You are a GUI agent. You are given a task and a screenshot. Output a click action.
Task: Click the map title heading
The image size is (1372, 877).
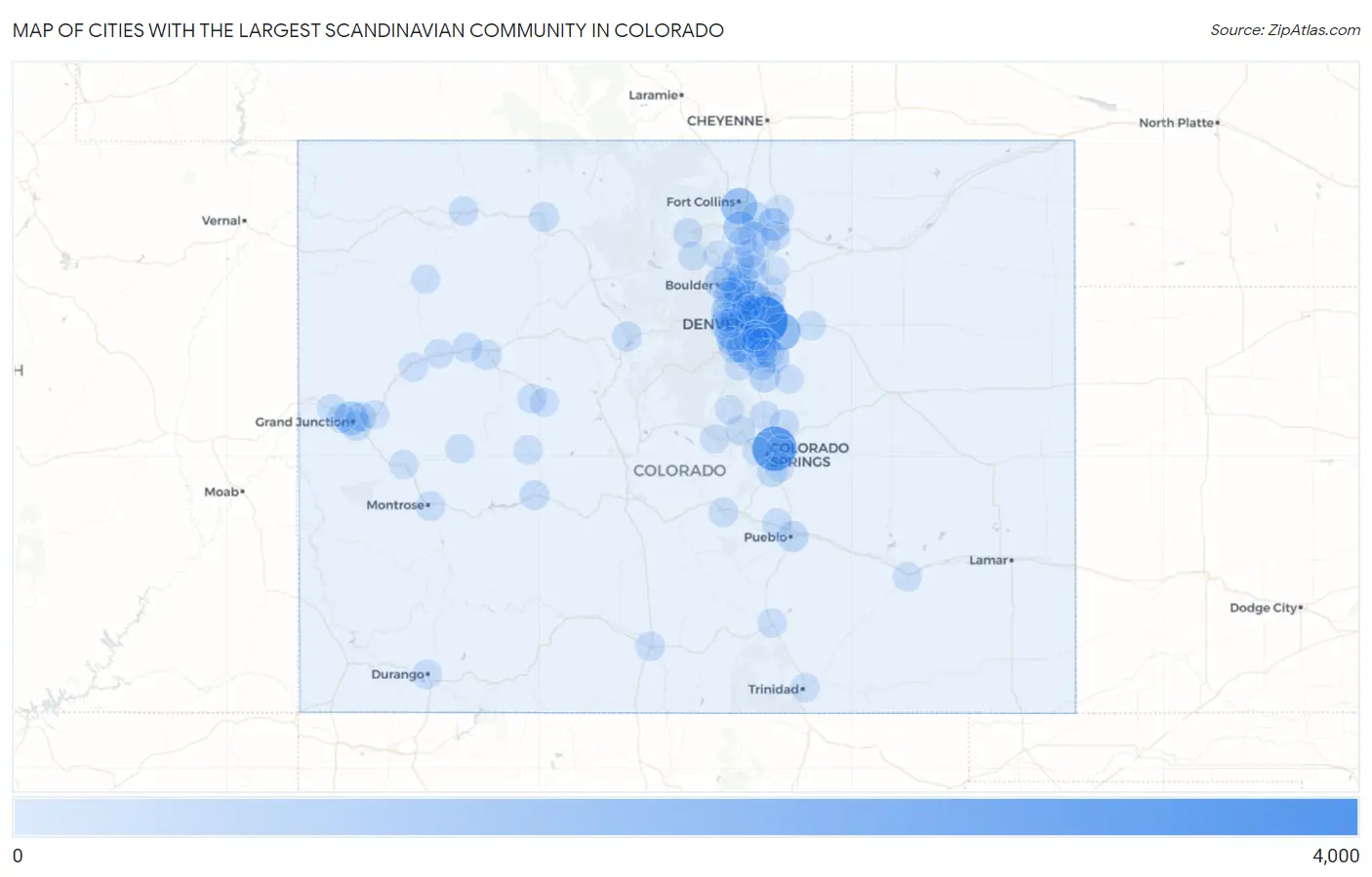[x=368, y=30]
